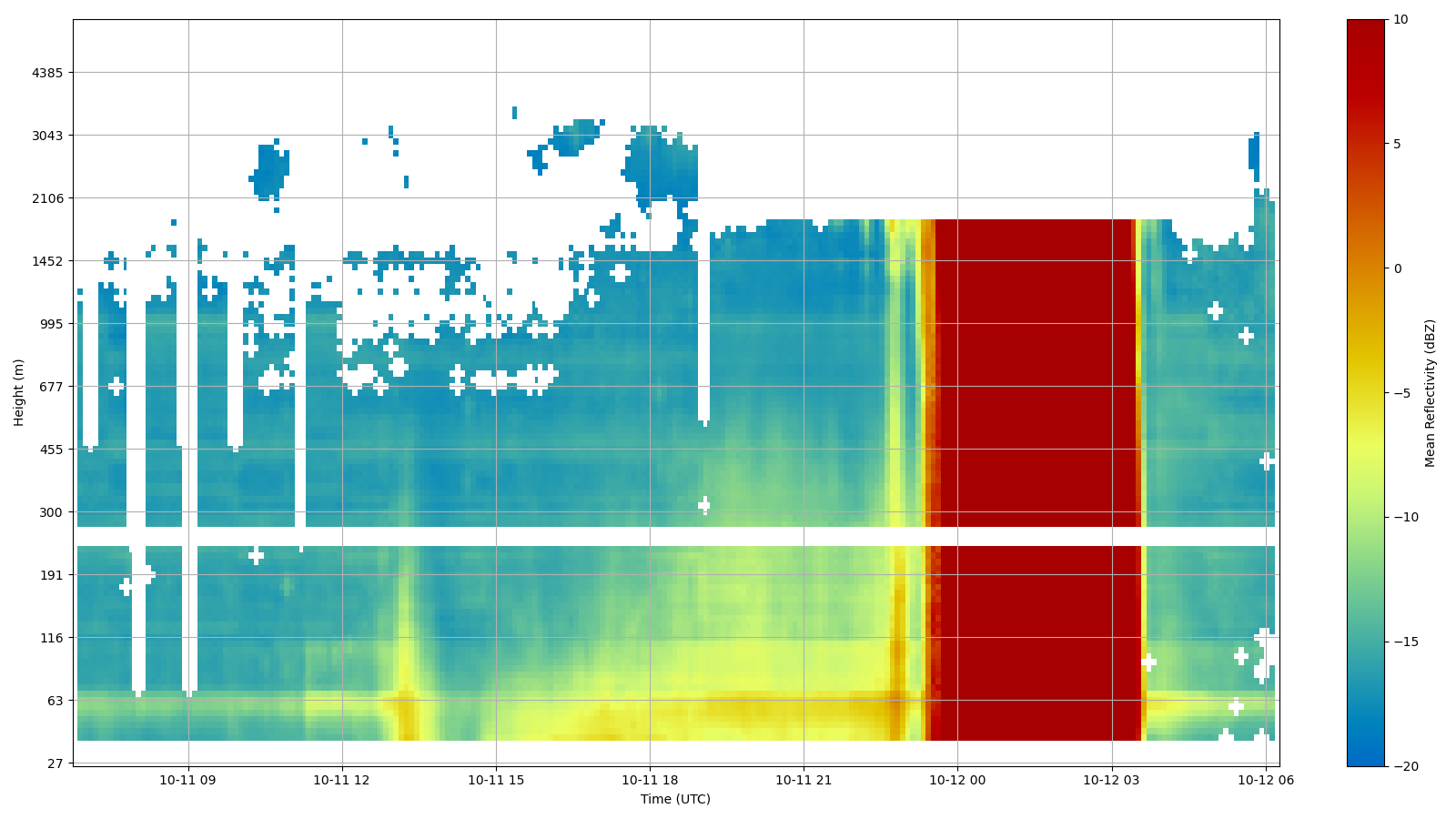The width and height of the screenshot is (1456, 819).
Task: Pick the "10-12 06" time tick label
Action: (1266, 780)
